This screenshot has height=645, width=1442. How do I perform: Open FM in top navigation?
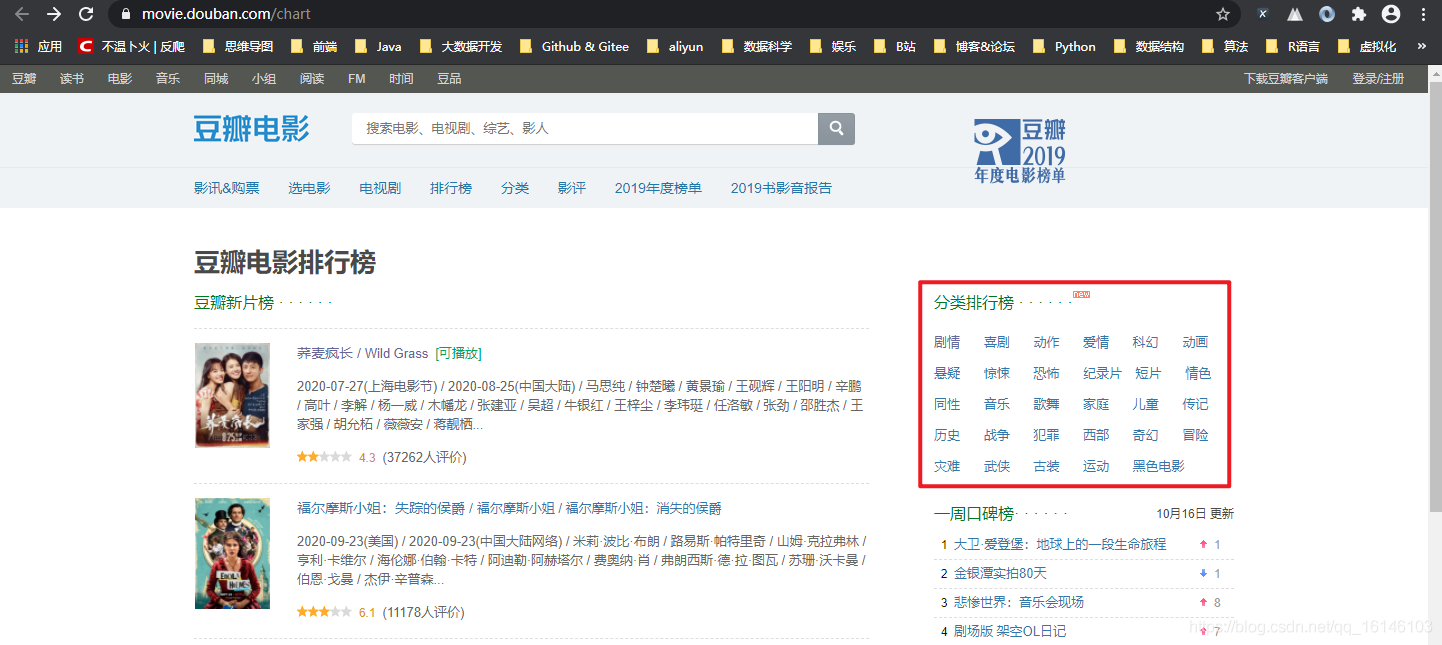point(357,78)
